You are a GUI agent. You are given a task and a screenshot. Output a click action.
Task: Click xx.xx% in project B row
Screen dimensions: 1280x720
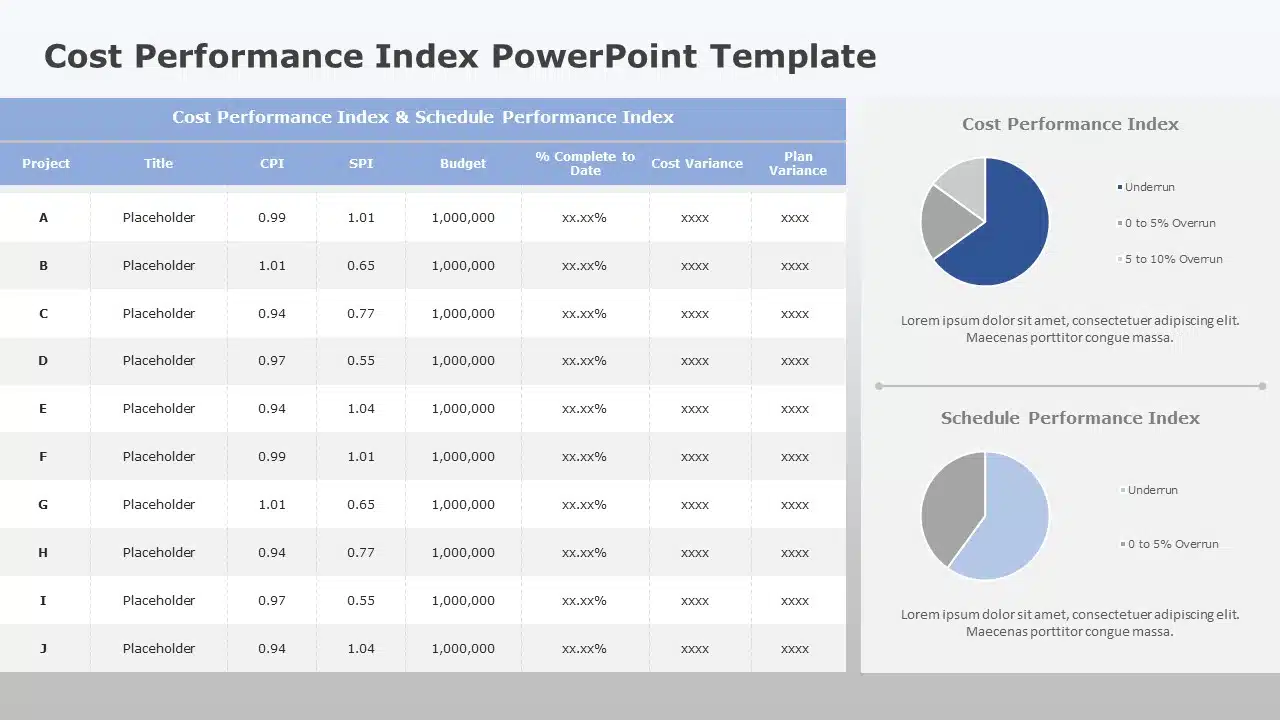tap(584, 265)
